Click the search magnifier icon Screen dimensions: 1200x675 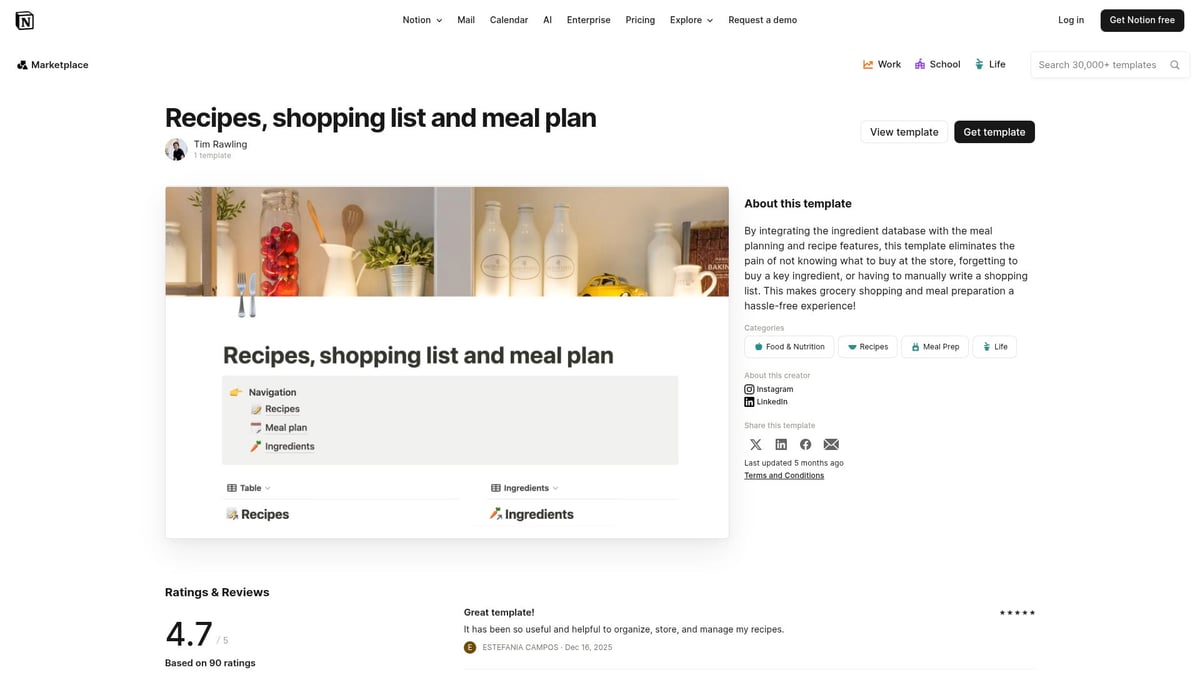click(1175, 64)
